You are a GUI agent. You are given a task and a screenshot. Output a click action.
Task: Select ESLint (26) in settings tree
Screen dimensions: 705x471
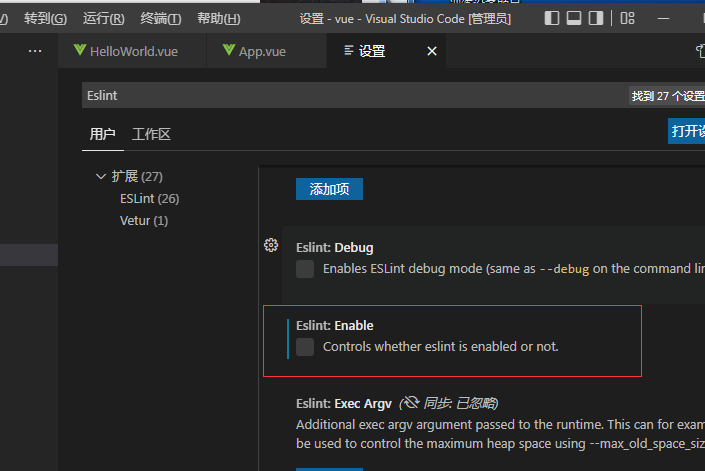[149, 199]
